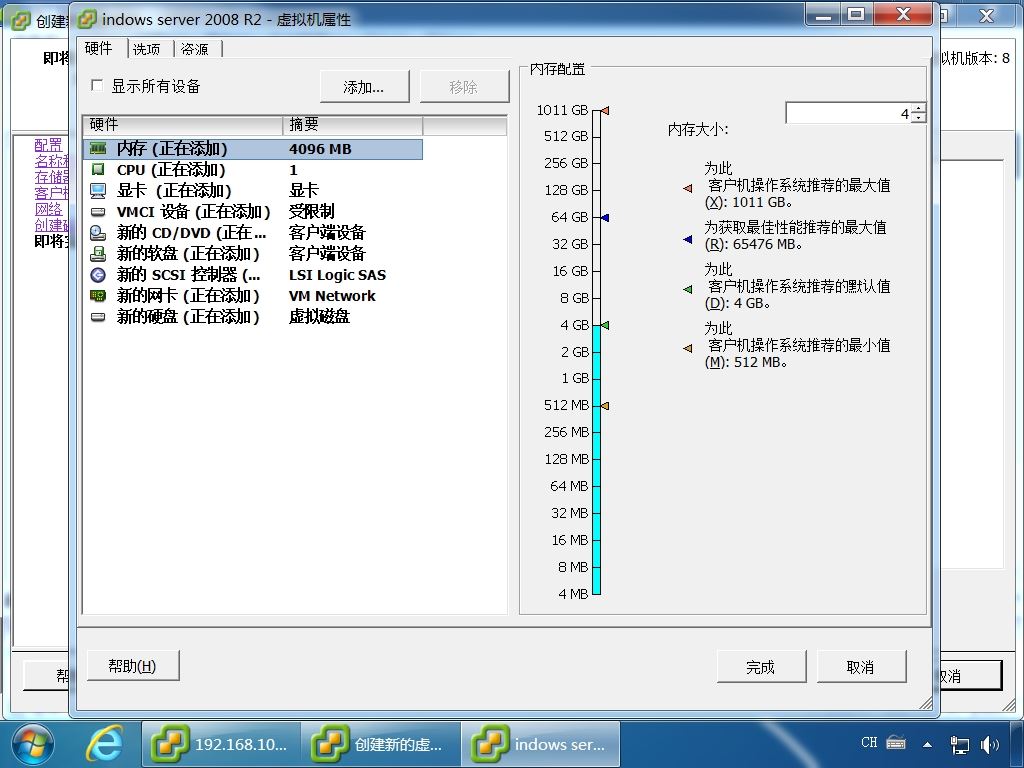Click the vSphere icon in dialog title bar
The image size is (1024, 768).
(x=87, y=20)
